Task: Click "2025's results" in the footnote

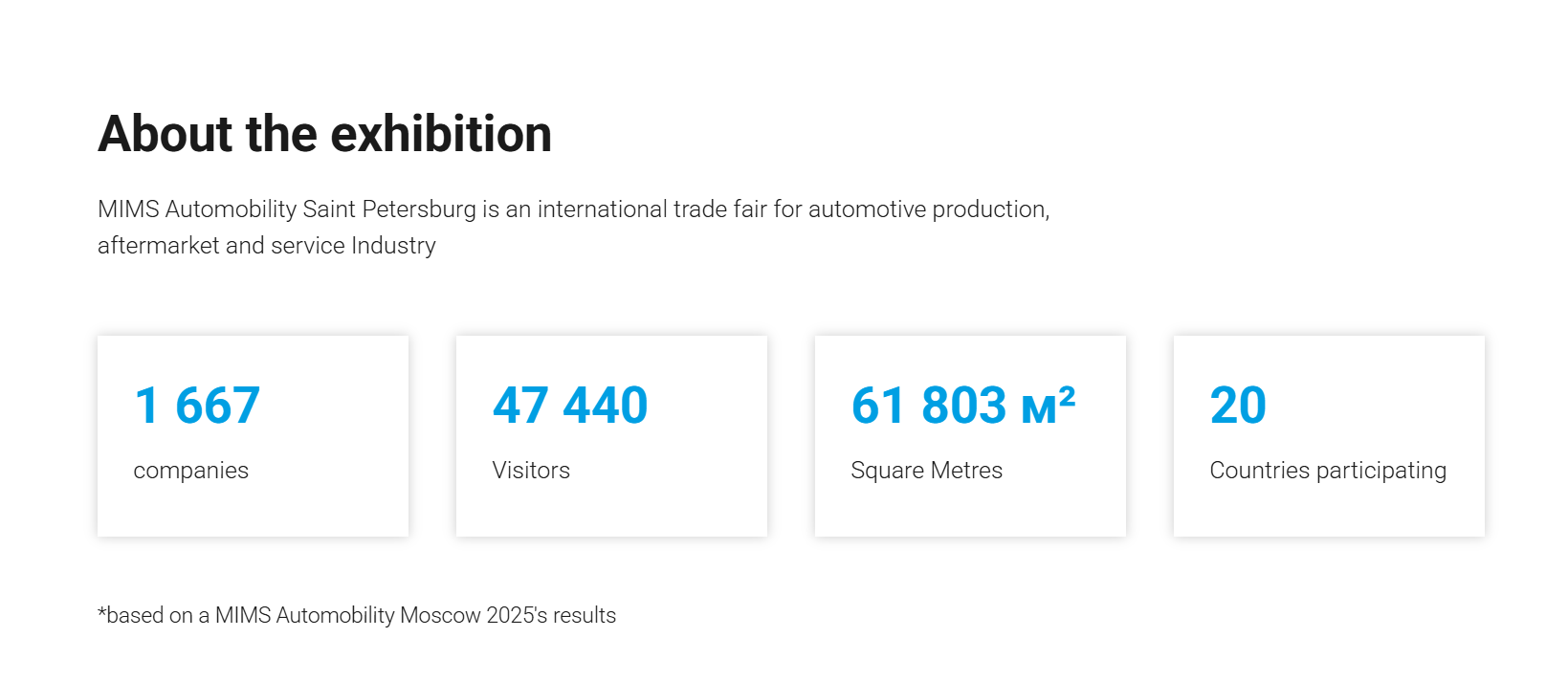Action: [551, 615]
